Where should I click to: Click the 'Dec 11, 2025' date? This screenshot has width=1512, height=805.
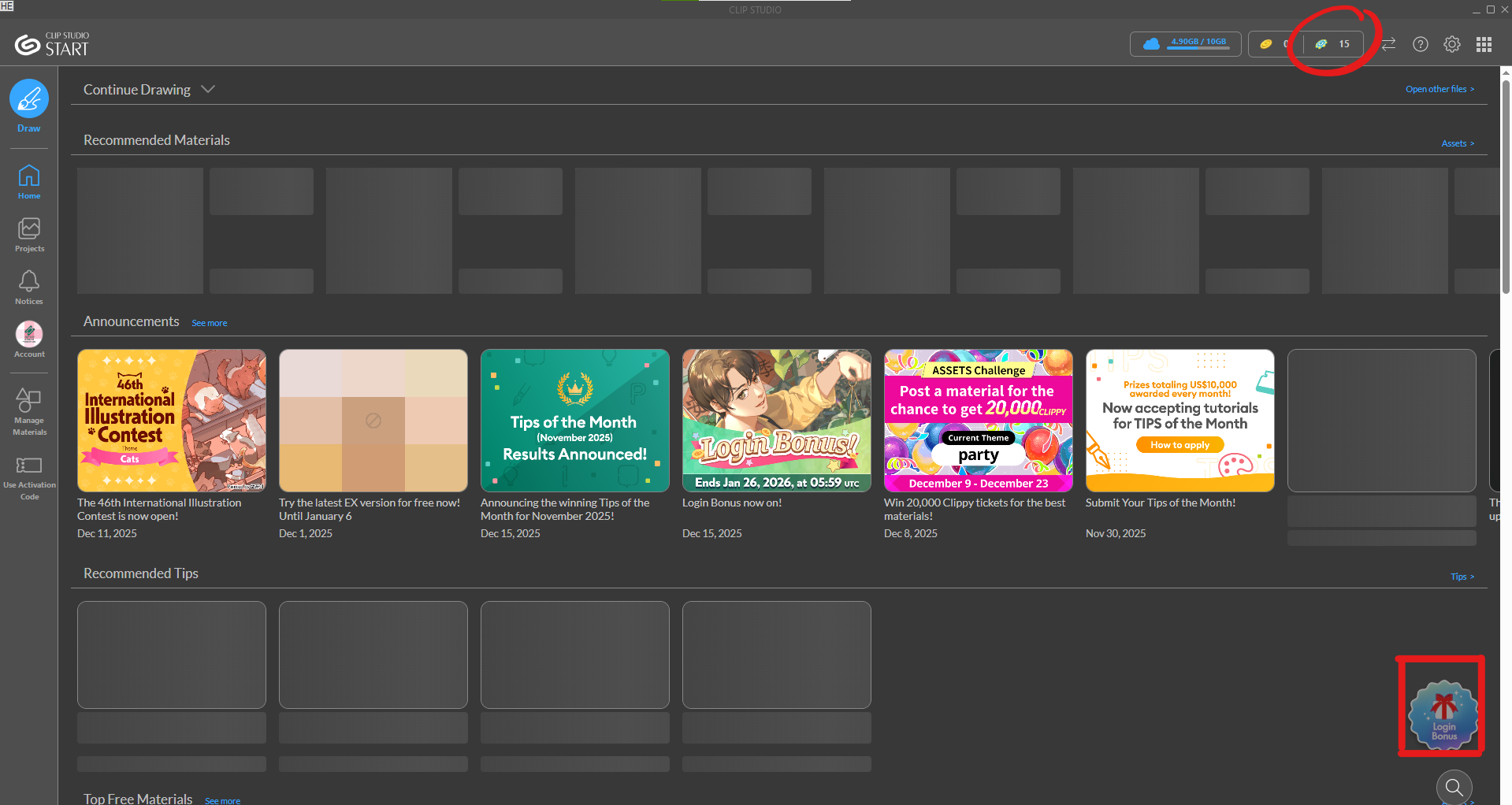107,533
